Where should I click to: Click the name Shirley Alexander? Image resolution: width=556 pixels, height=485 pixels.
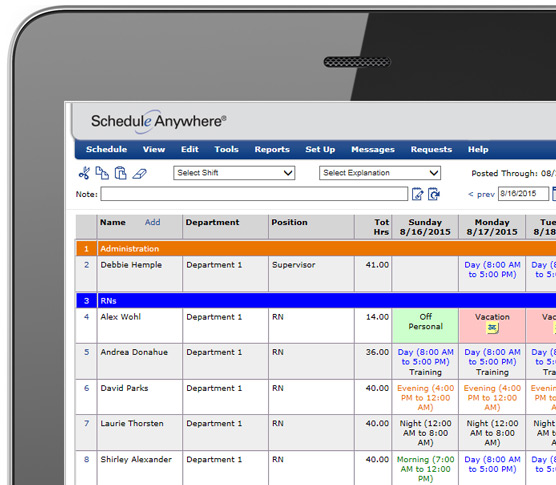[136, 459]
